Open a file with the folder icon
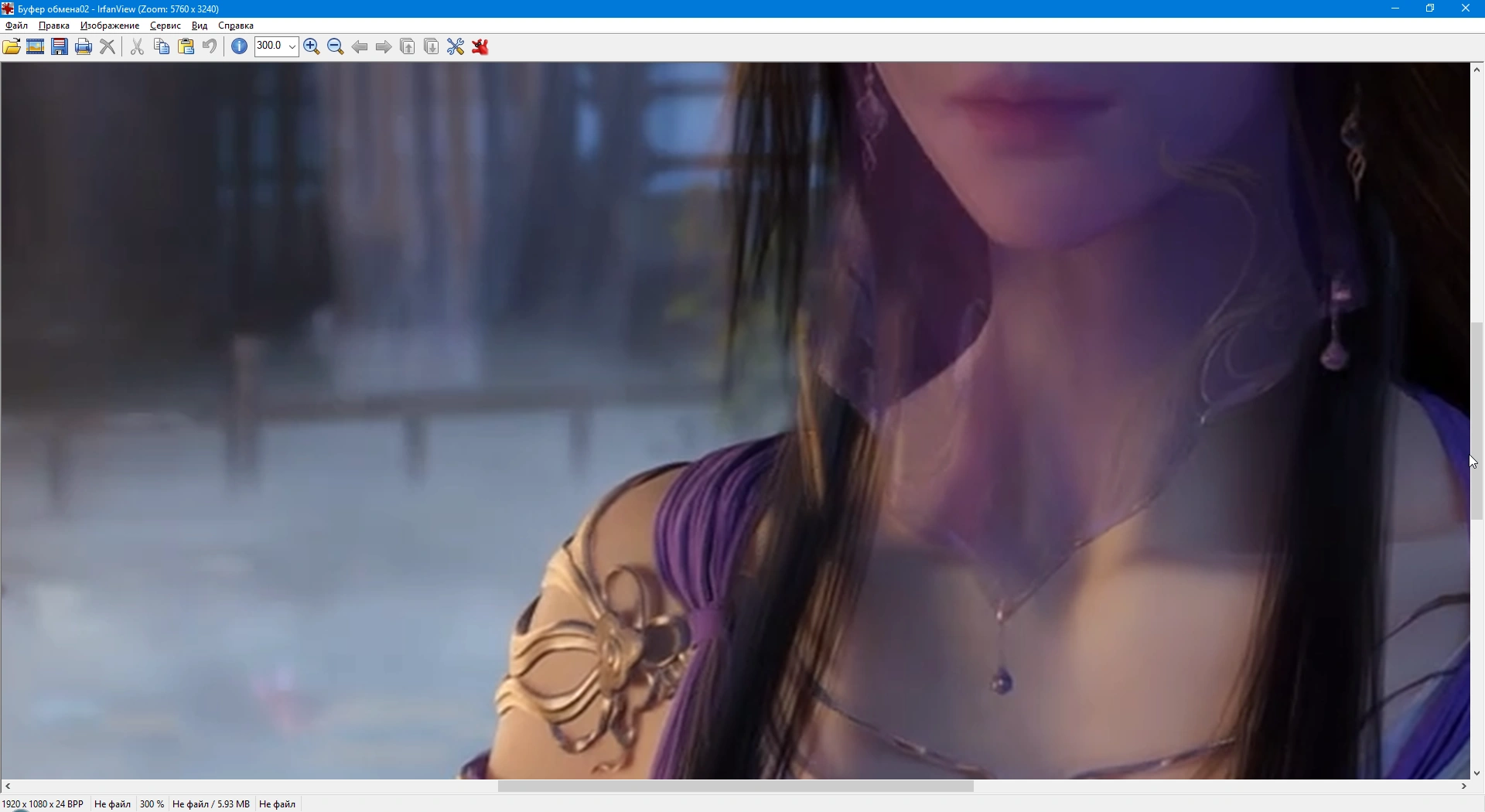 pyautogui.click(x=12, y=46)
